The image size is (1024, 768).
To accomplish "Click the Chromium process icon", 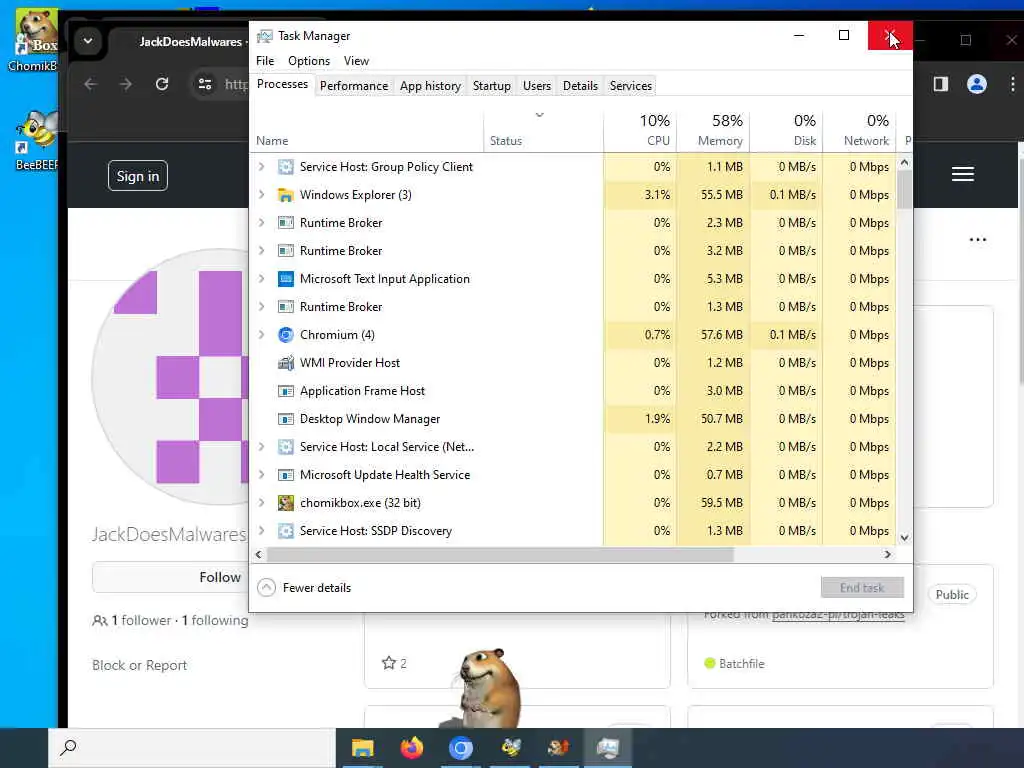I will [285, 335].
